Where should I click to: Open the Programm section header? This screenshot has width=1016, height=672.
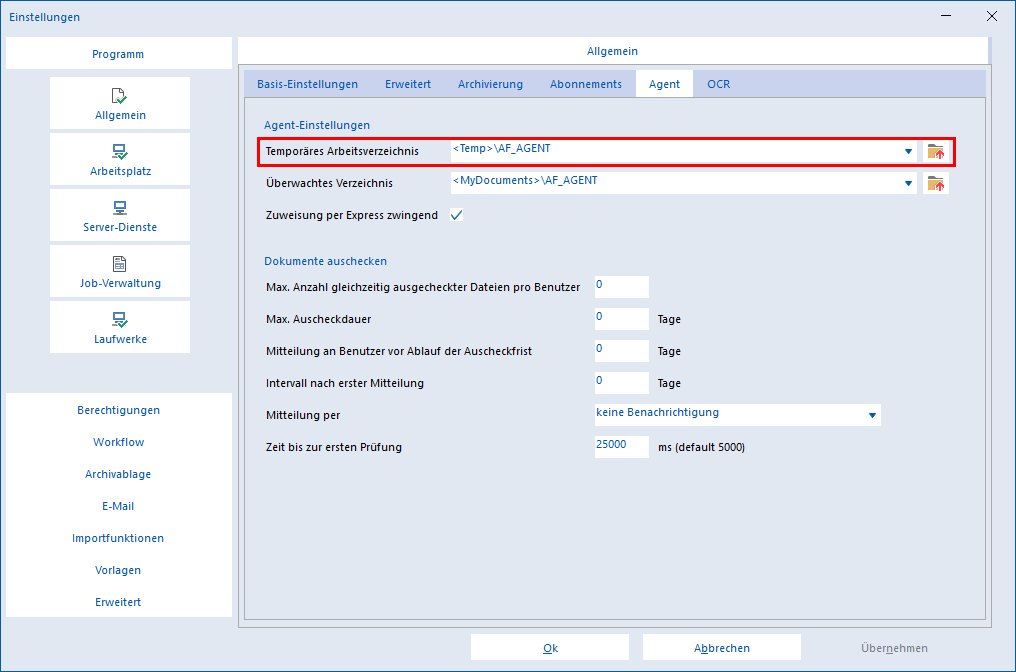119,54
